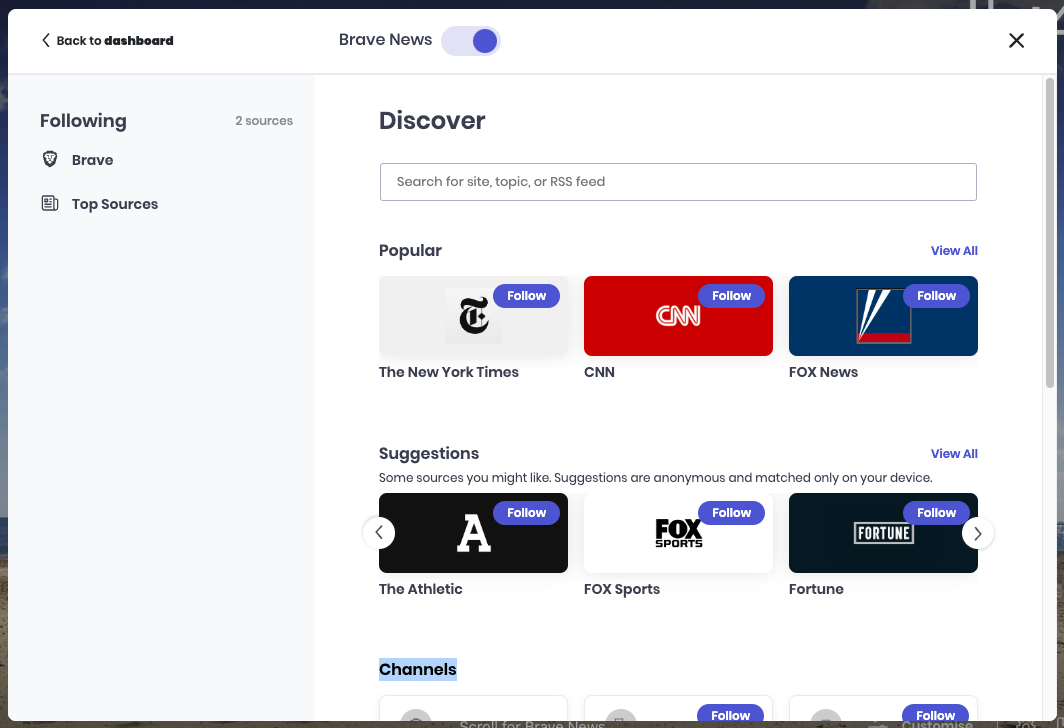This screenshot has width=1064, height=728.
Task: Follow CNN source
Action: (731, 295)
